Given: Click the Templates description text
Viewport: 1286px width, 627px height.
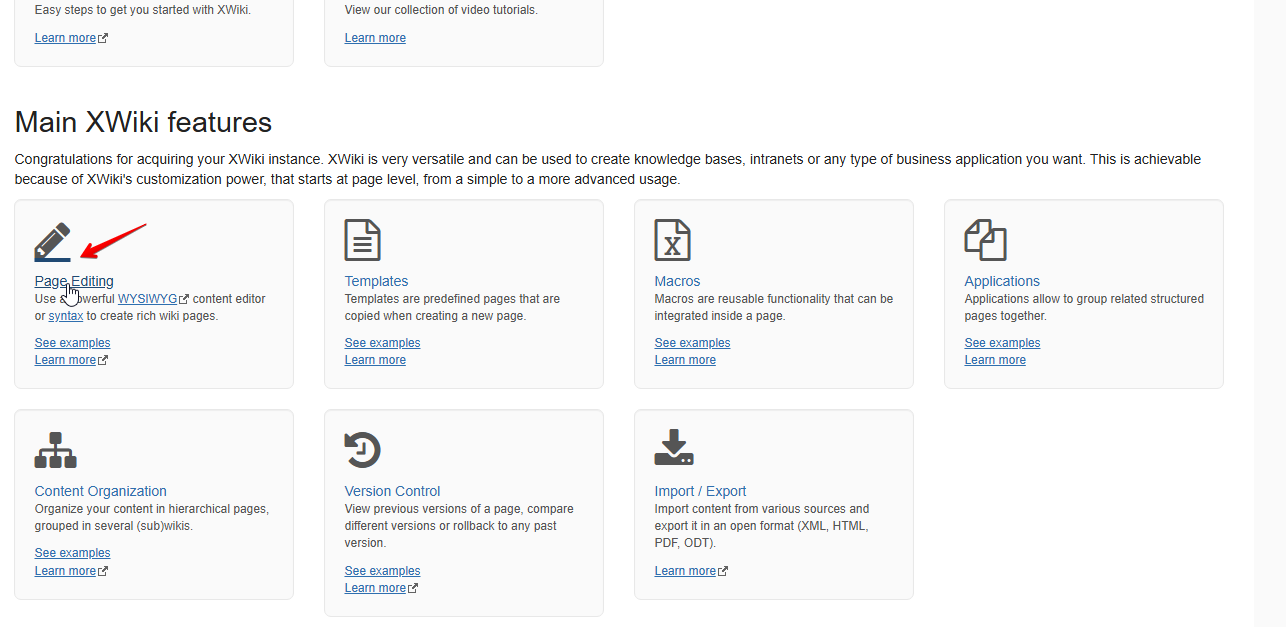Looking at the screenshot, I should (x=452, y=307).
